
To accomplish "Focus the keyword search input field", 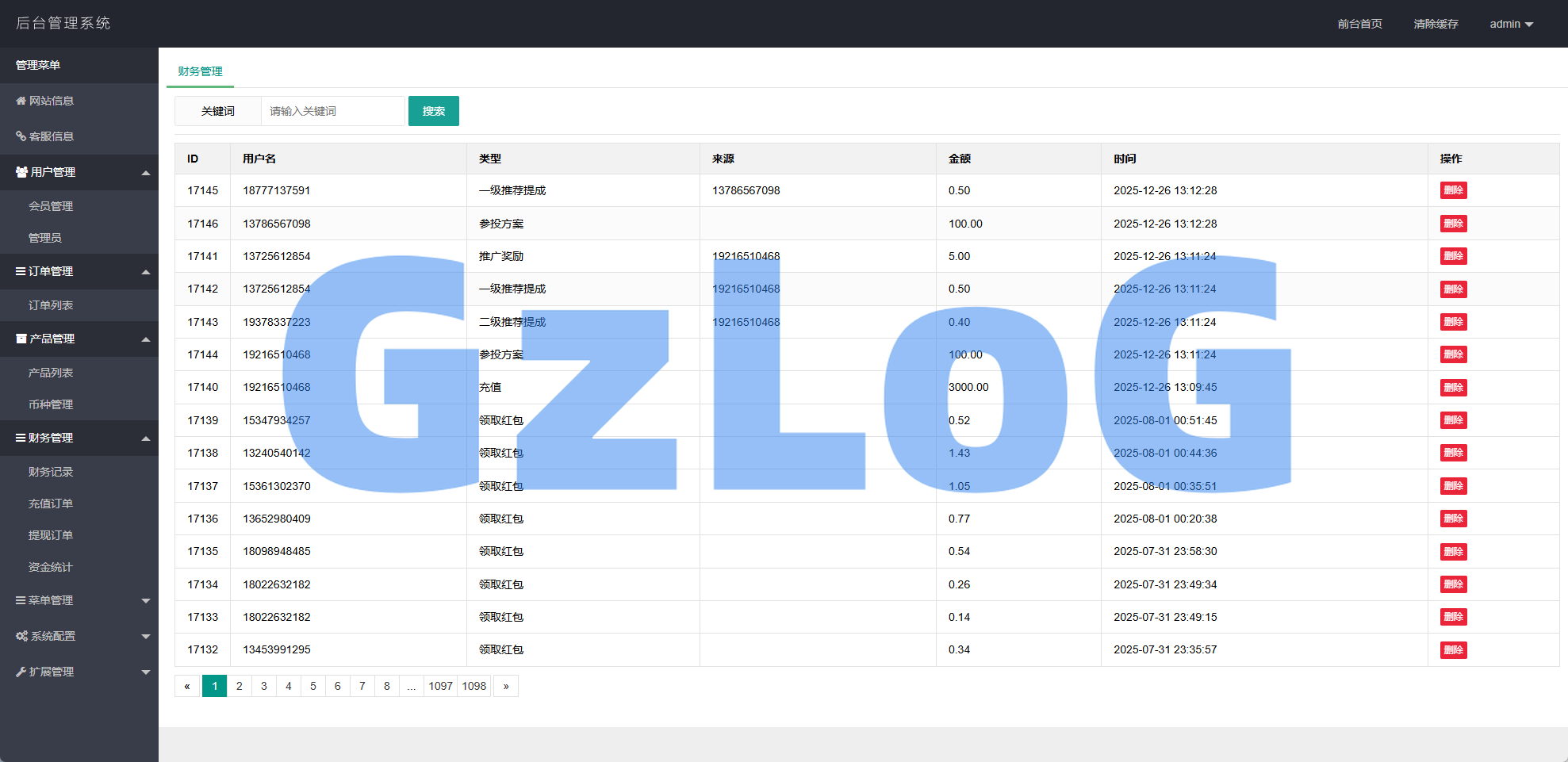I will coord(333,111).
